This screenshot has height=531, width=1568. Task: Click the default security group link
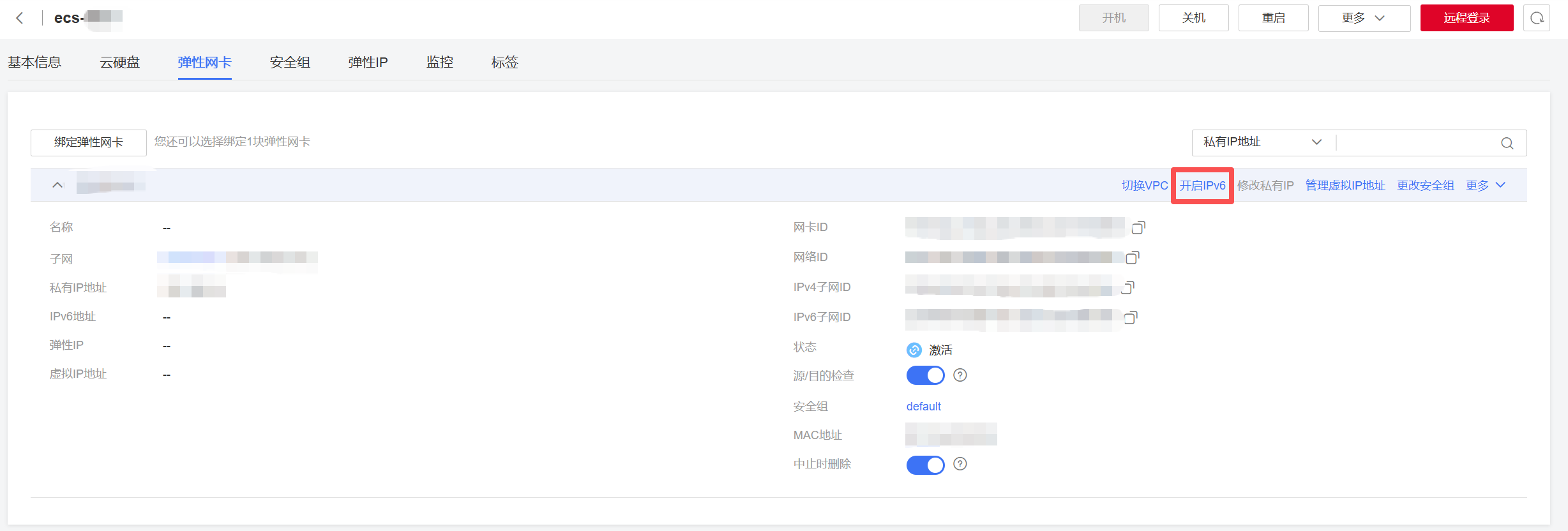(923, 407)
